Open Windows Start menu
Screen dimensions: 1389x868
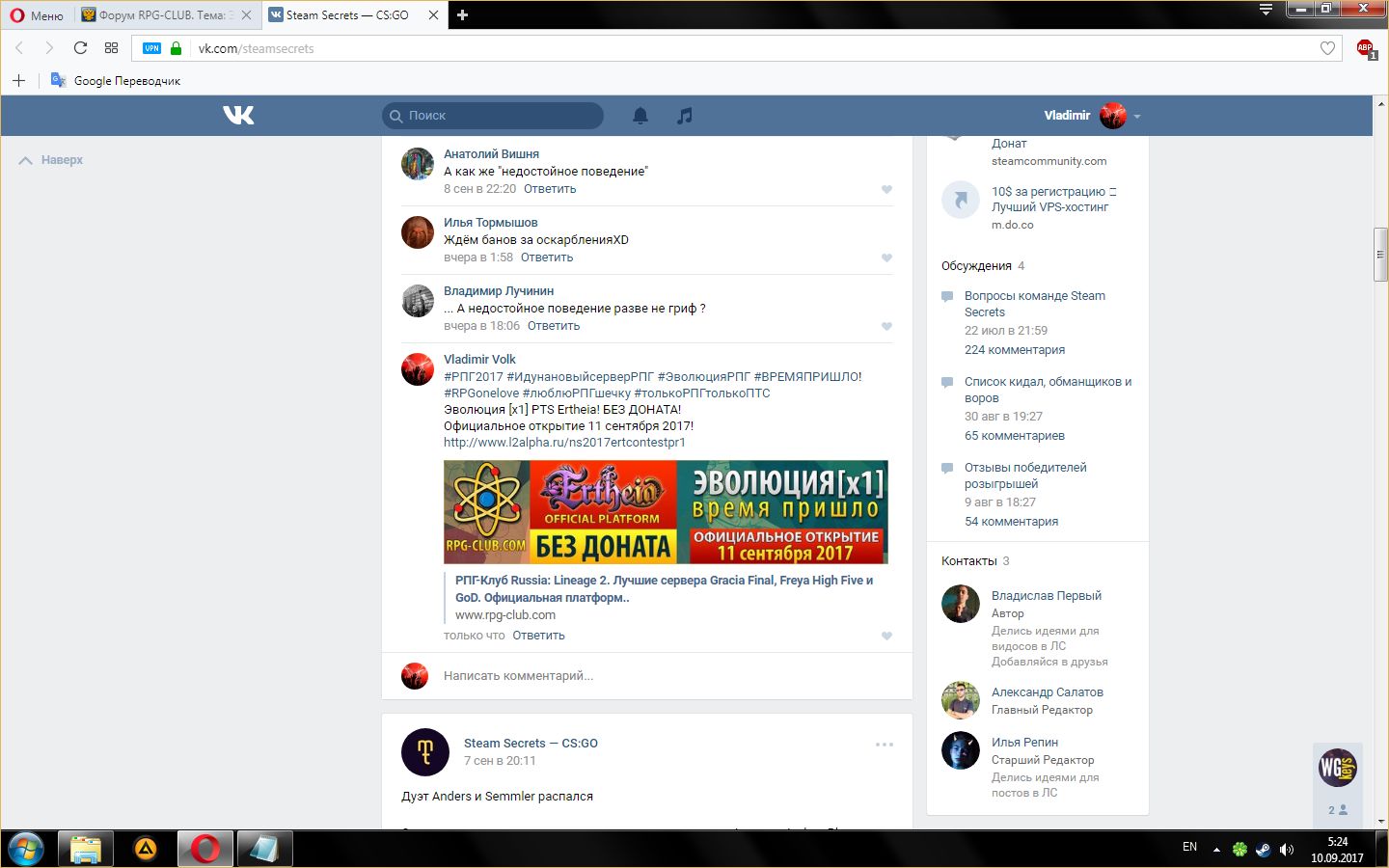point(26,849)
